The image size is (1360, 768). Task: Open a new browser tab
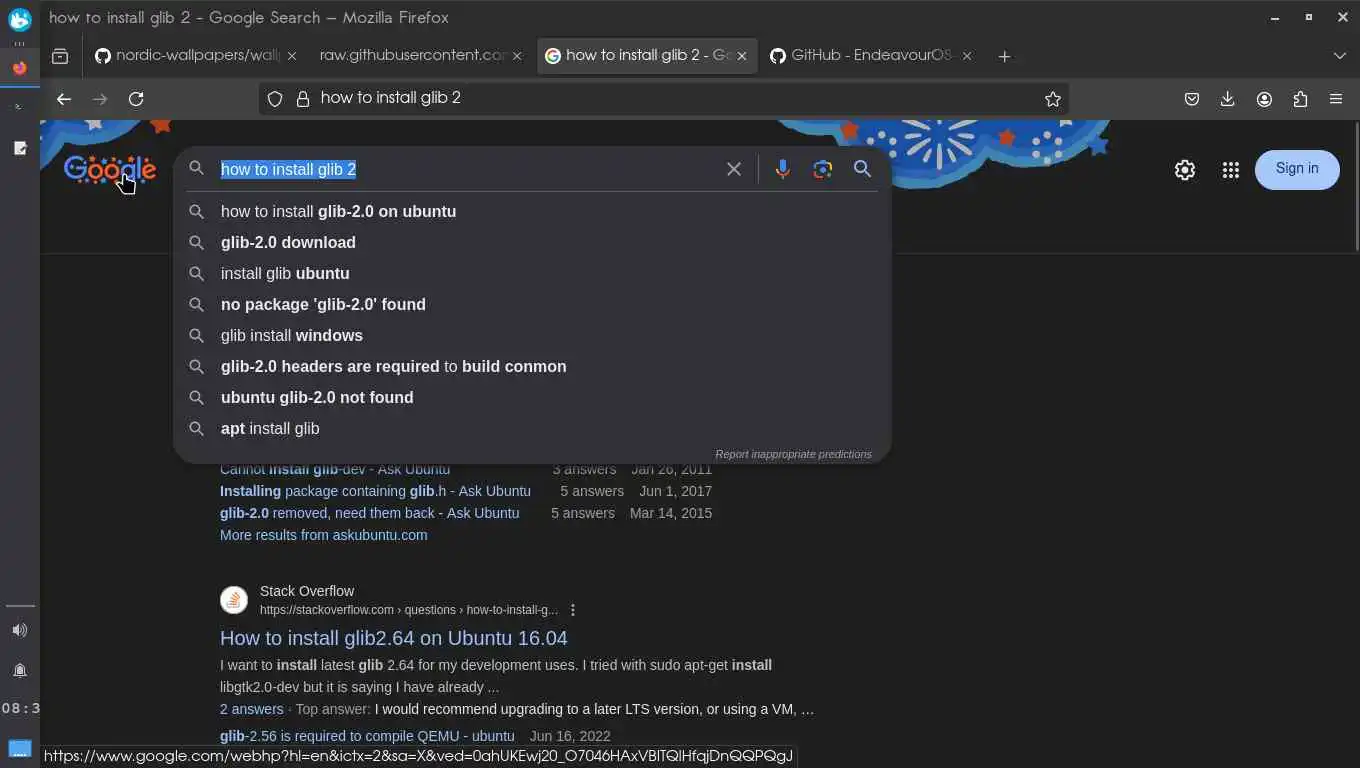pos(1004,56)
